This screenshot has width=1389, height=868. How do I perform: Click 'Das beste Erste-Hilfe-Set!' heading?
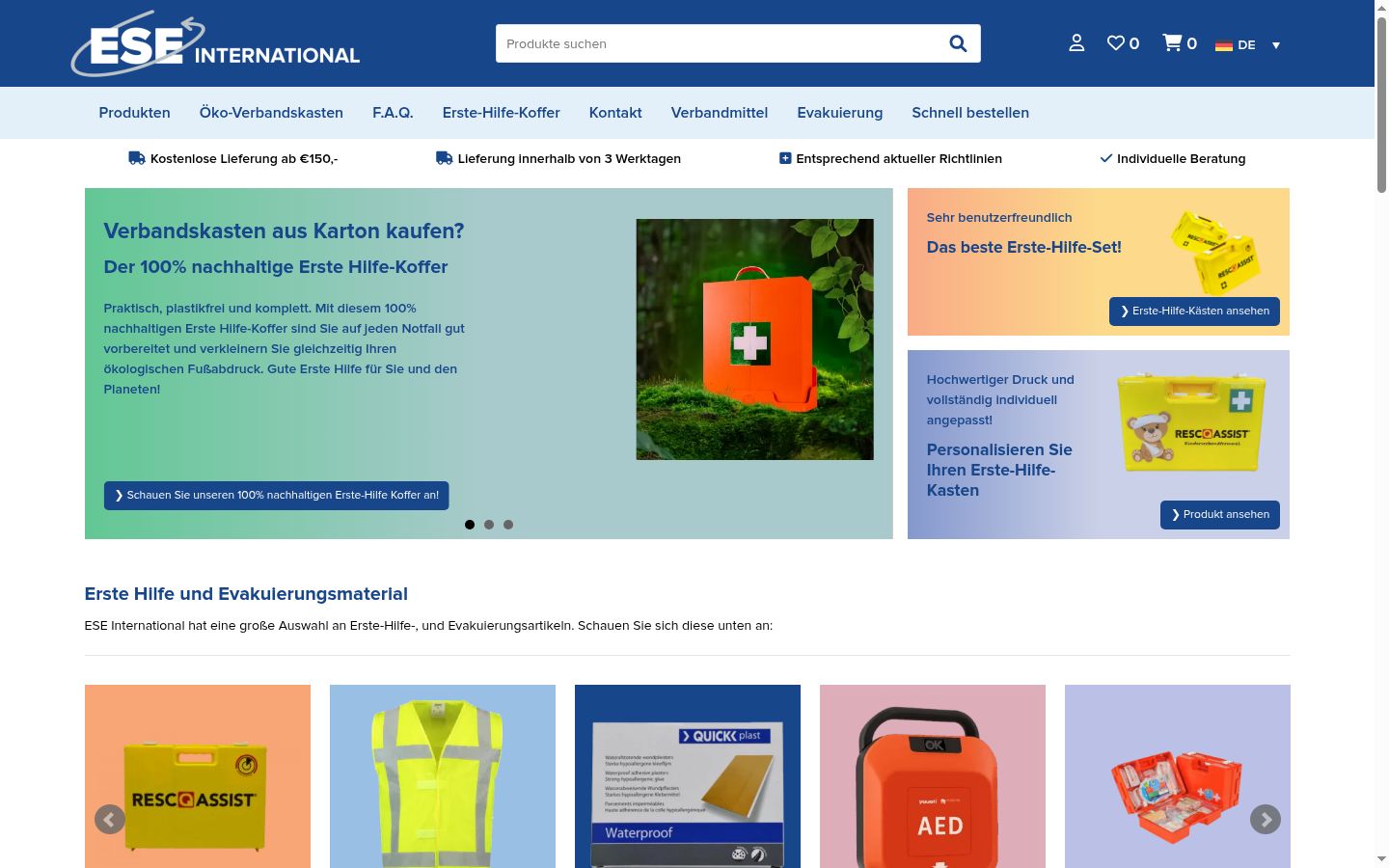tap(1024, 247)
